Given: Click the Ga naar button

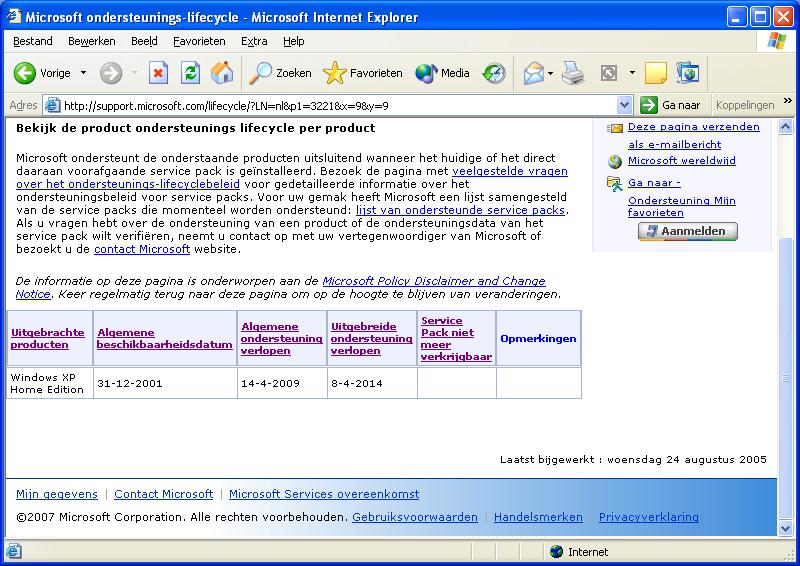Looking at the screenshot, I should [x=671, y=105].
